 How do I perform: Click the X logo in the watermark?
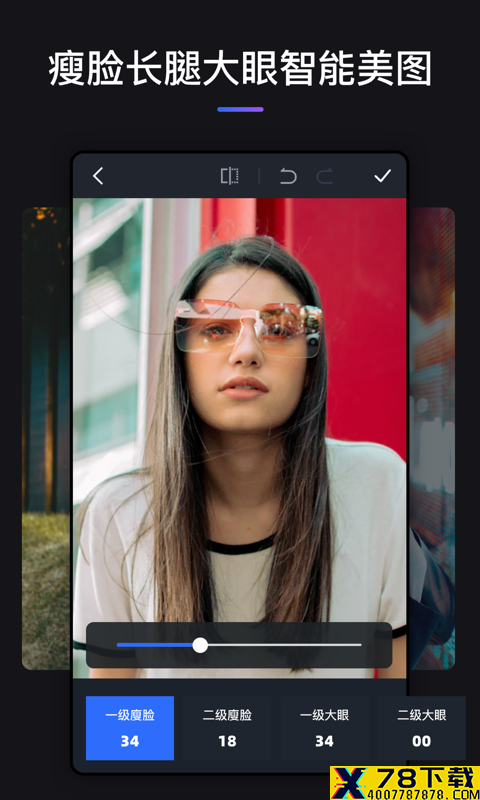coord(348,782)
